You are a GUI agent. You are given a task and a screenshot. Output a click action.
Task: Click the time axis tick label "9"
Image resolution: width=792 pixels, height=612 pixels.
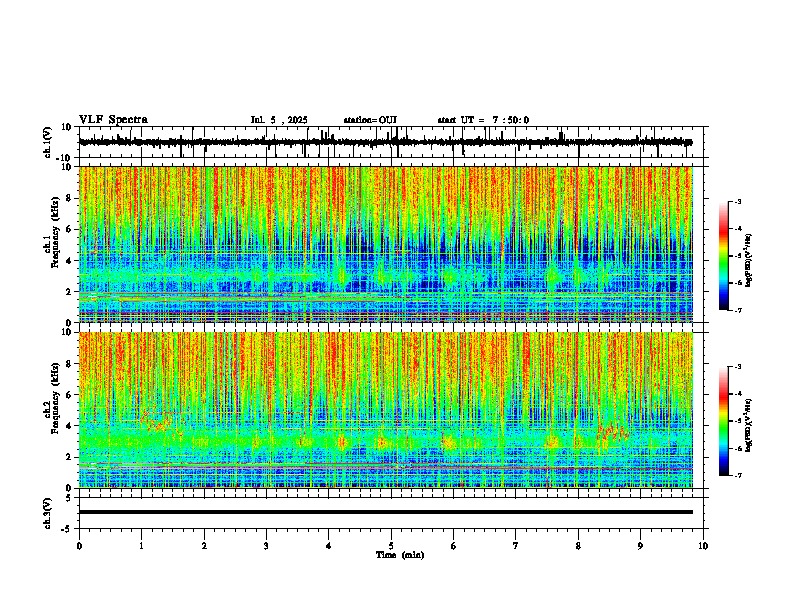640,546
